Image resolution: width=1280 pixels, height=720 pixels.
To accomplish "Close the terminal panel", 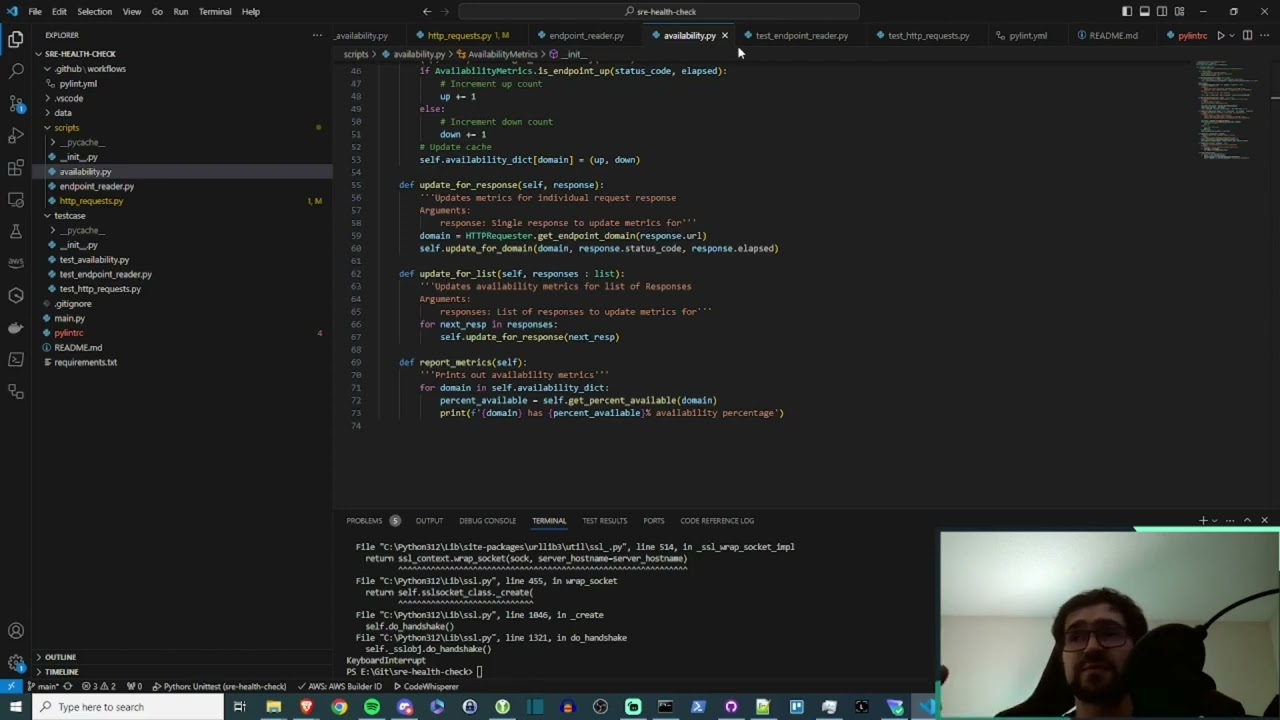I will click(x=1264, y=520).
